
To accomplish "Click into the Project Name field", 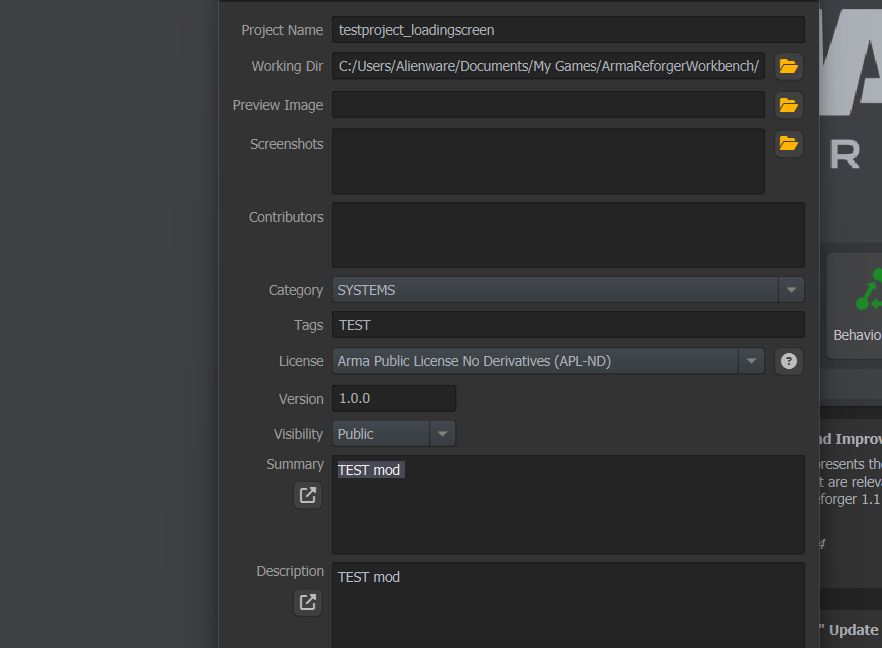I will pos(568,30).
